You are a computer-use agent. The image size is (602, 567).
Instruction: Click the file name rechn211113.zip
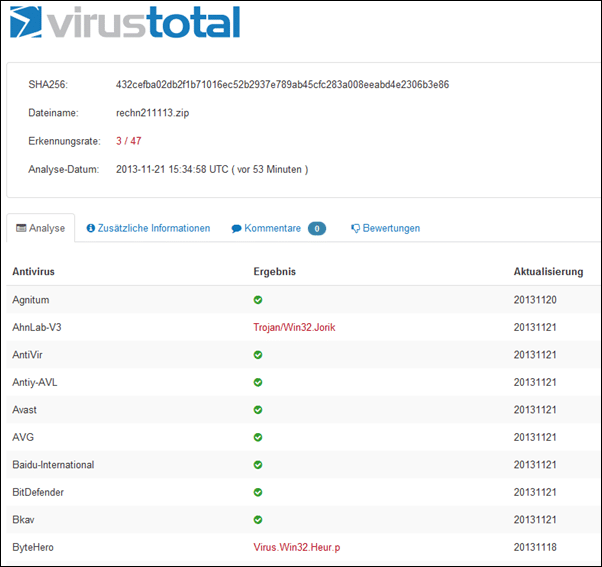click(x=152, y=113)
